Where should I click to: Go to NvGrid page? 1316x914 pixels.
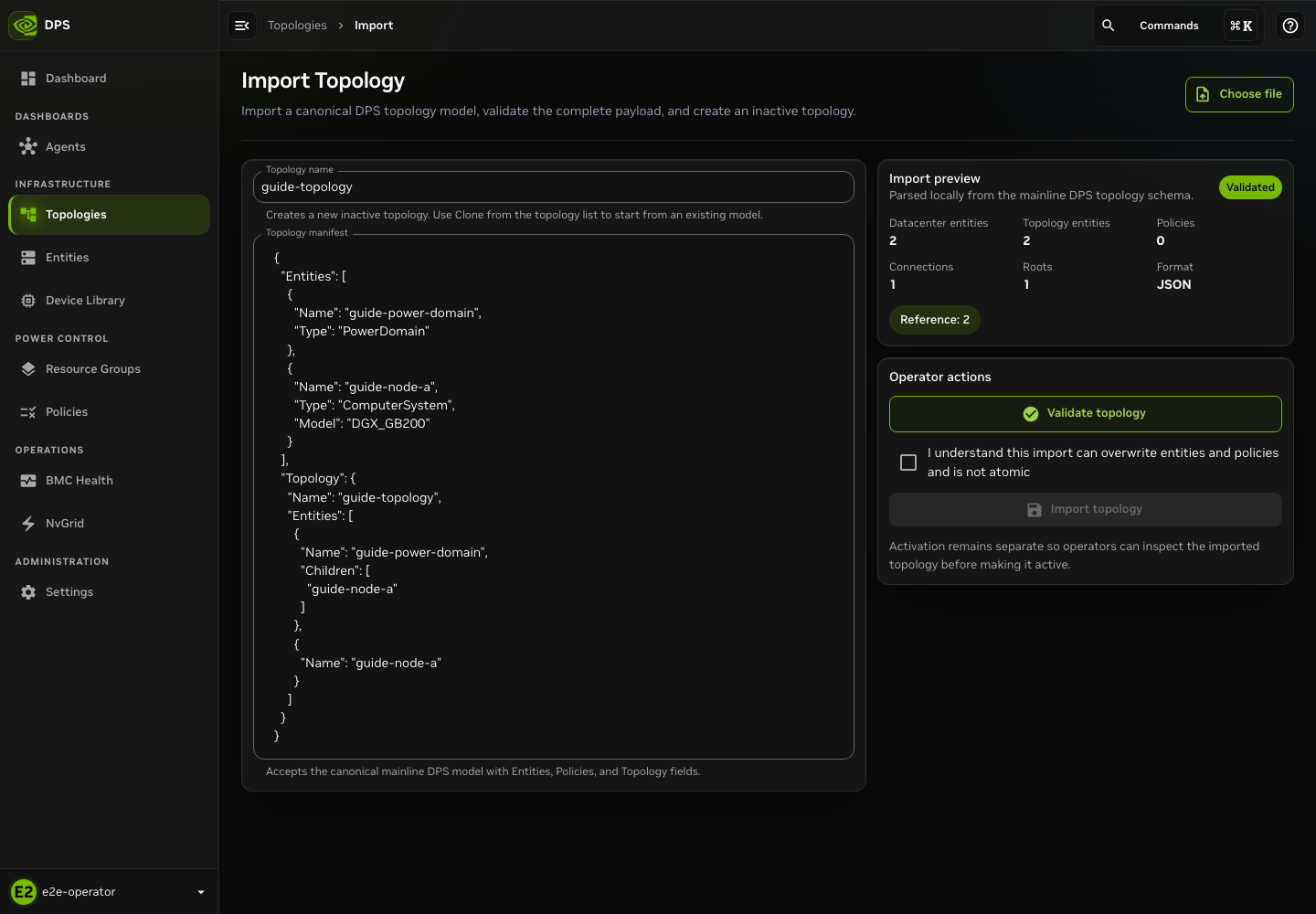pyautogui.click(x=110, y=524)
